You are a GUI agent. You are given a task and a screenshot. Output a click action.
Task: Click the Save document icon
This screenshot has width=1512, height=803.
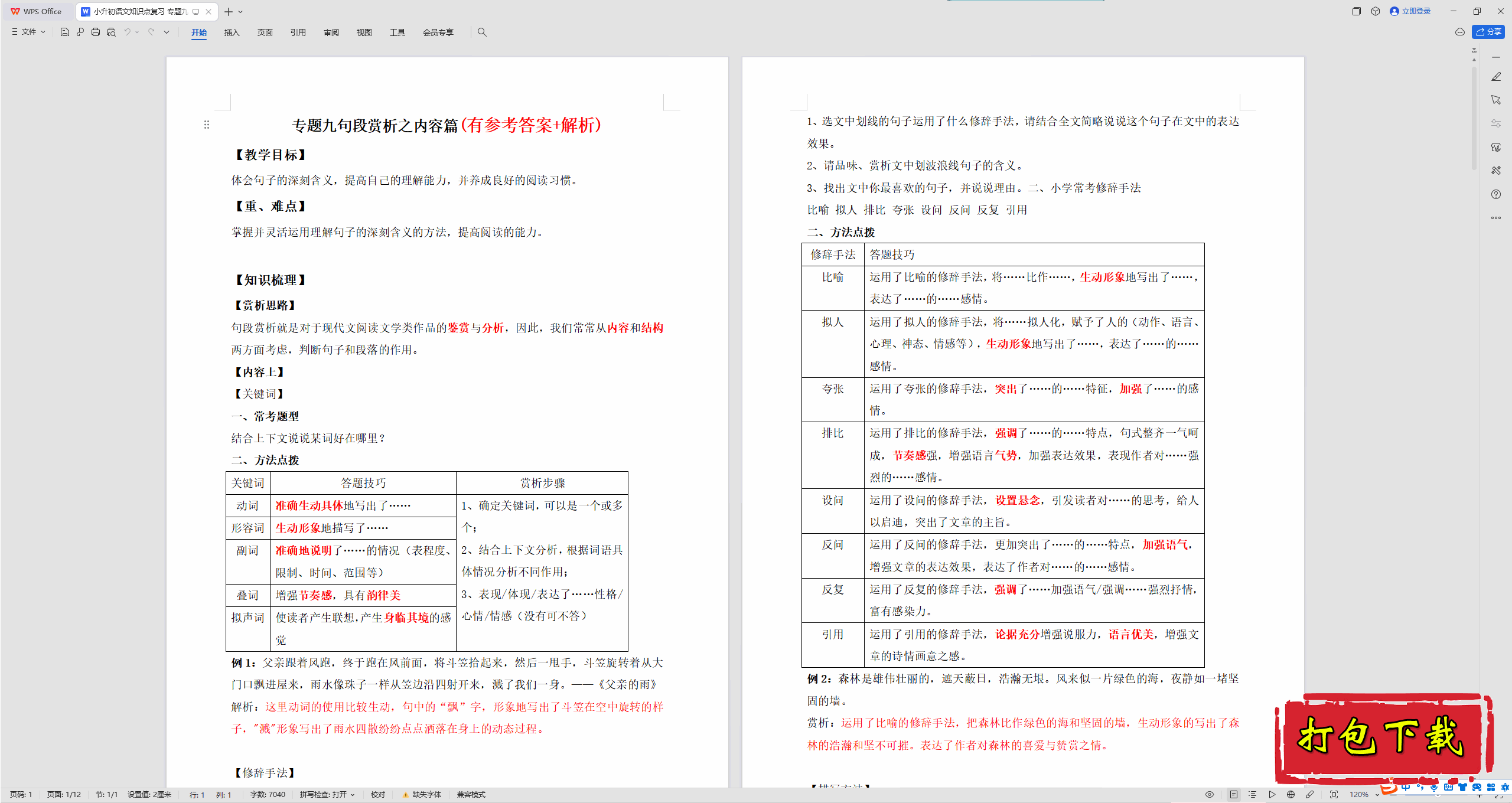click(x=65, y=32)
